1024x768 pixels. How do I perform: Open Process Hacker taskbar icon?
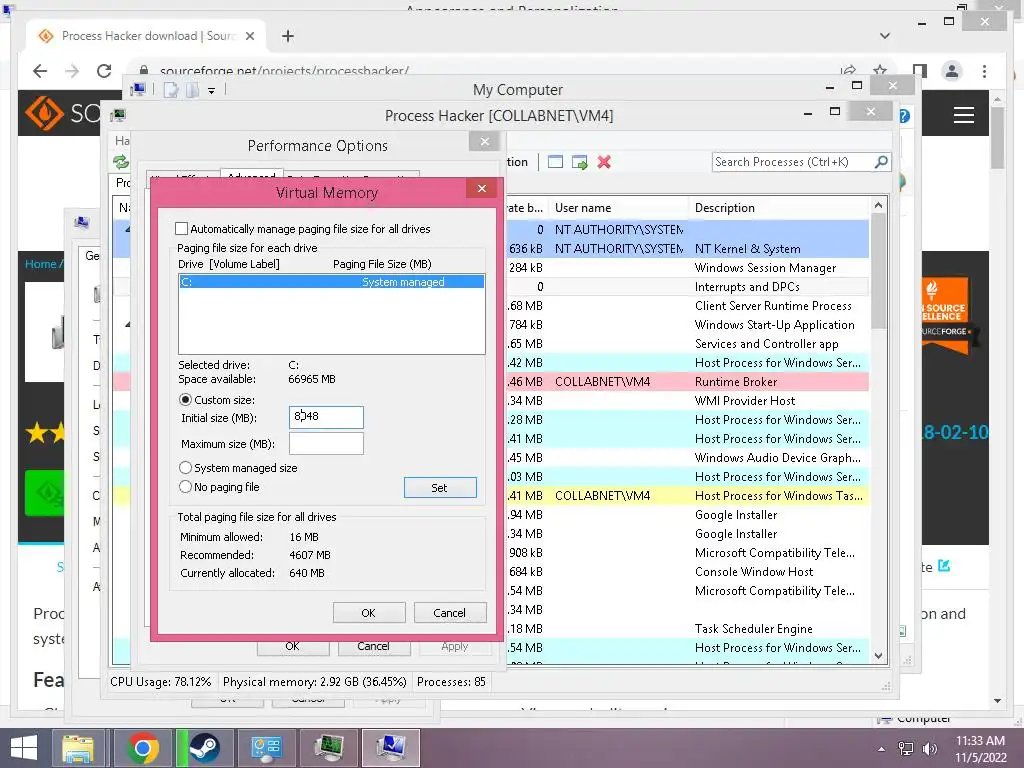328,748
